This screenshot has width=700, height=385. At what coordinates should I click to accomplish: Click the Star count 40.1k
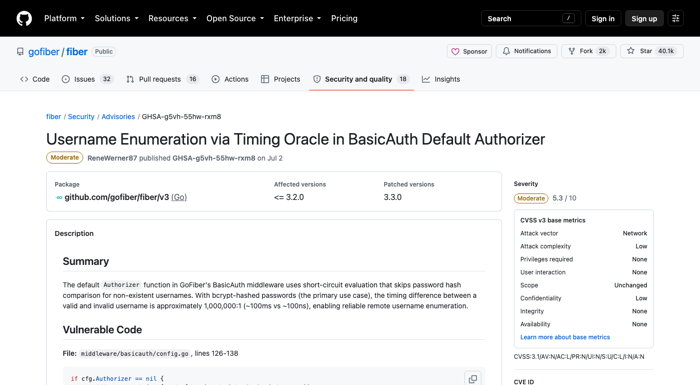(x=666, y=51)
